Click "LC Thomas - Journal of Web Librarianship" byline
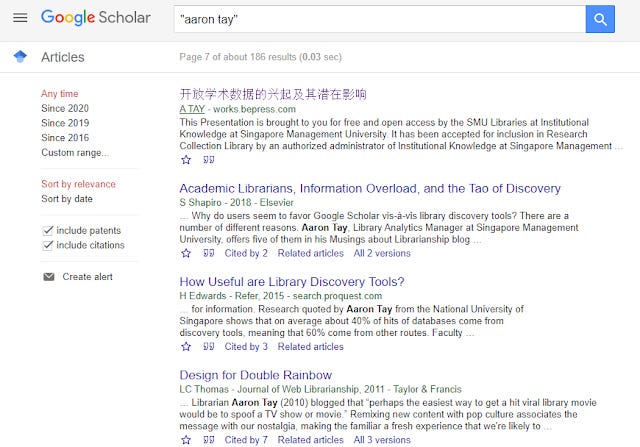Image resolution: width=640 pixels, height=447 pixels. 270,389
